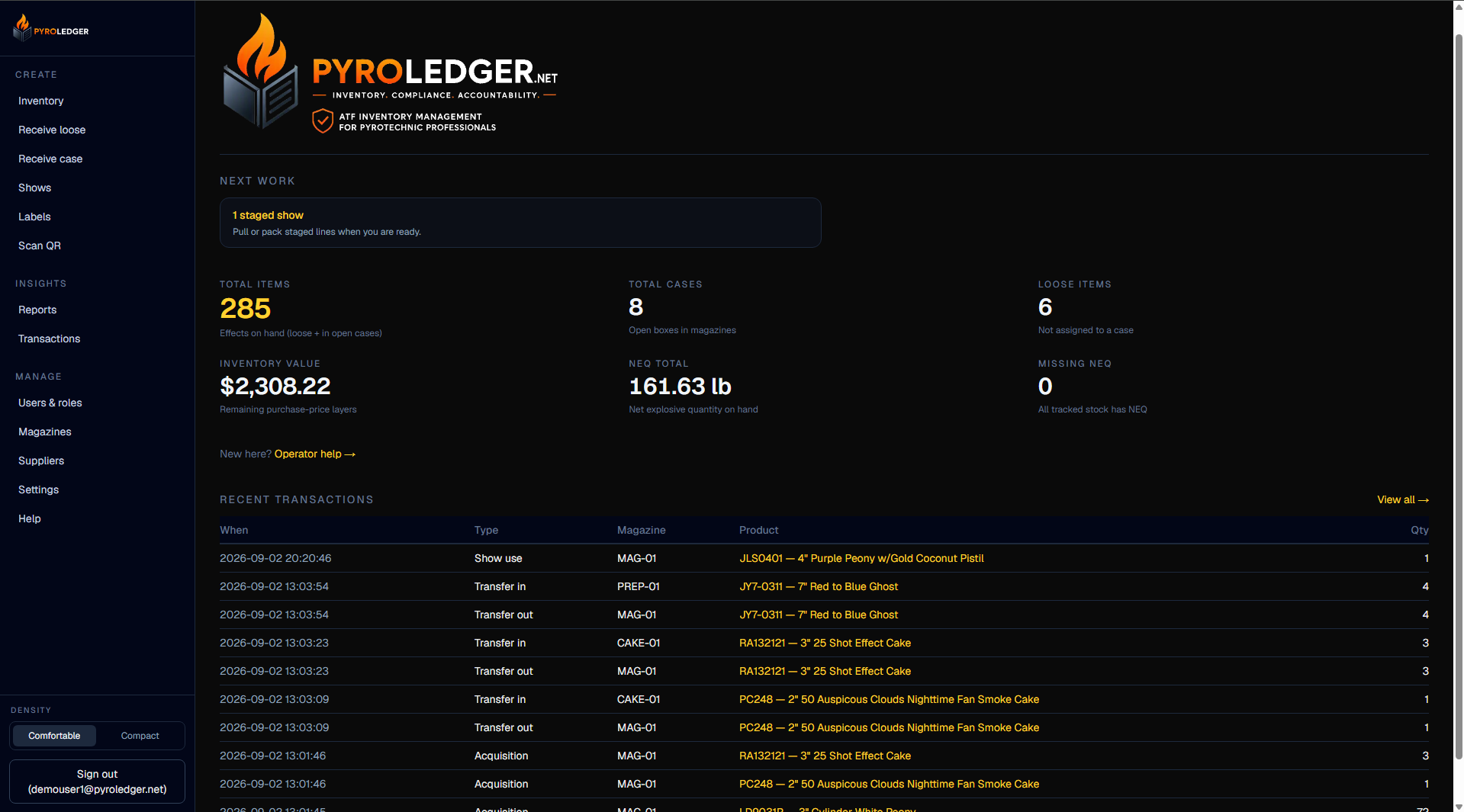Select Comfortable density option
1464x812 pixels.
(x=54, y=736)
